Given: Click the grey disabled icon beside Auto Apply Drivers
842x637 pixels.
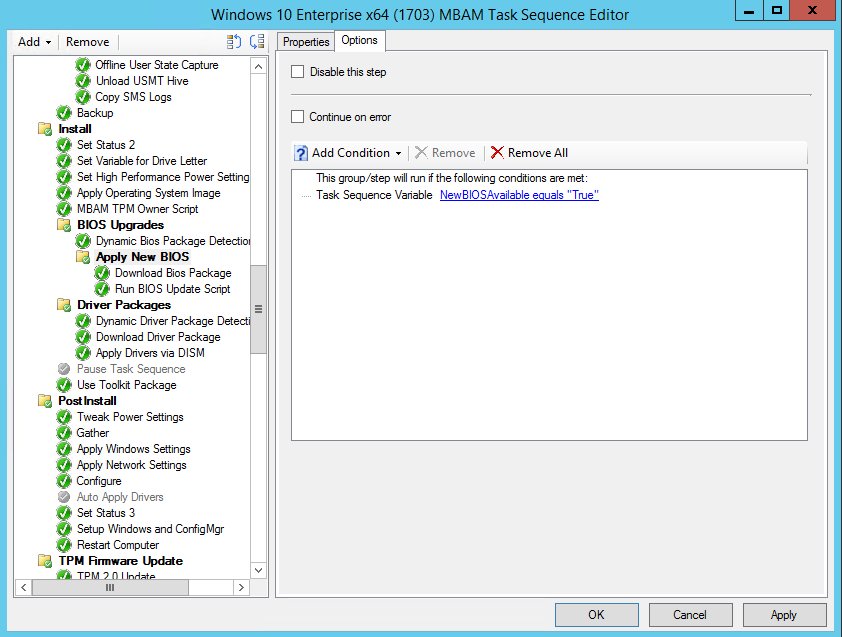Looking at the screenshot, I should 64,497.
